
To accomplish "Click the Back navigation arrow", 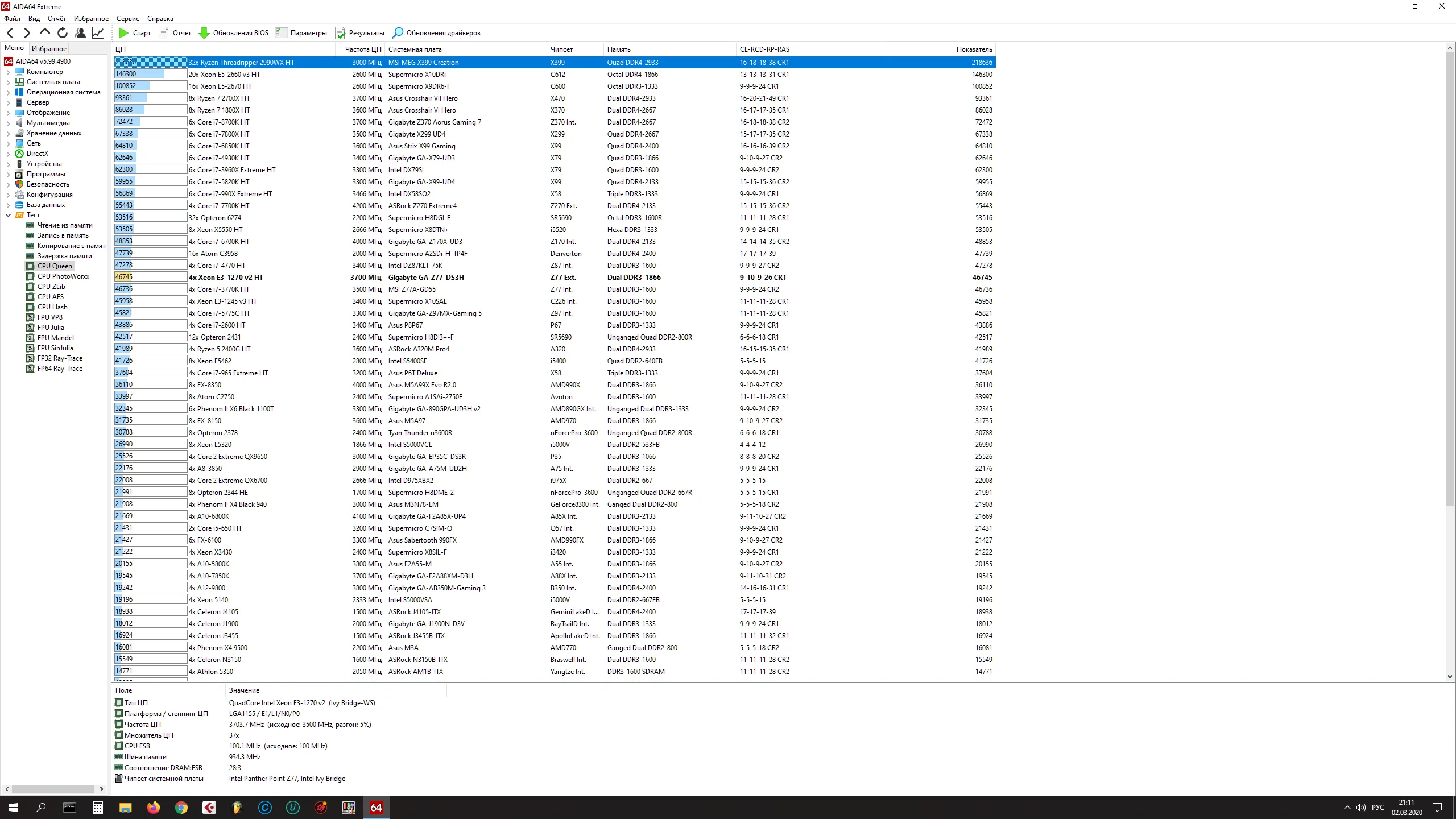I will point(10,33).
